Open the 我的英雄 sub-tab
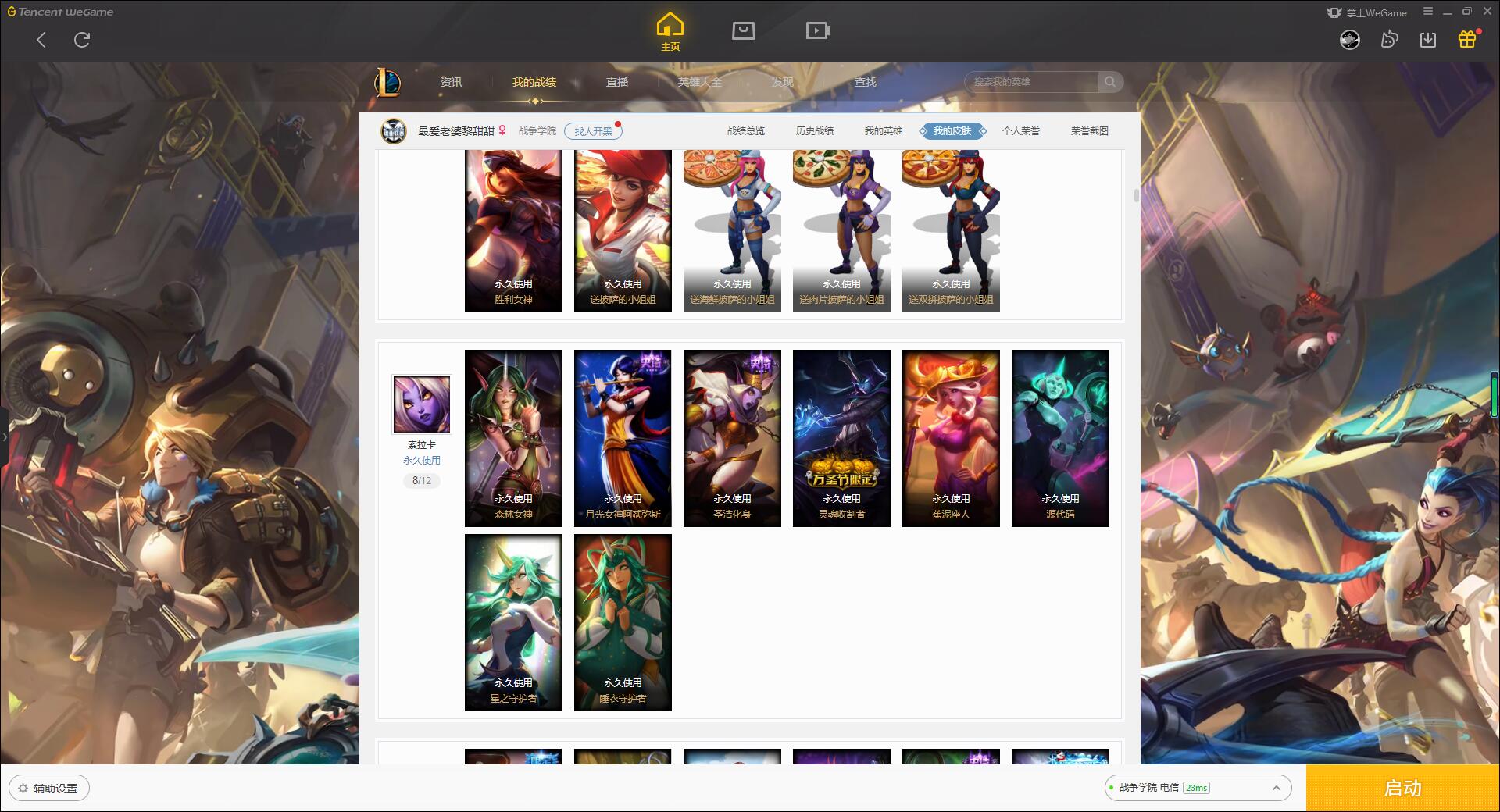 pyautogui.click(x=884, y=131)
